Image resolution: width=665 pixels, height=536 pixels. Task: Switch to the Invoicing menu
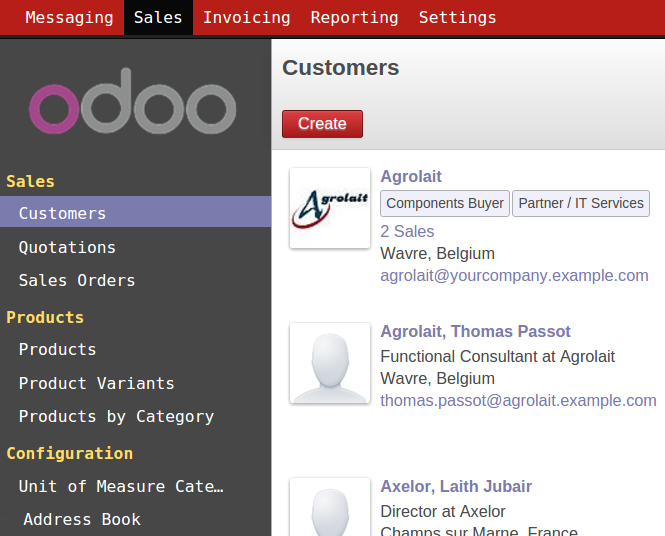pyautogui.click(x=246, y=17)
